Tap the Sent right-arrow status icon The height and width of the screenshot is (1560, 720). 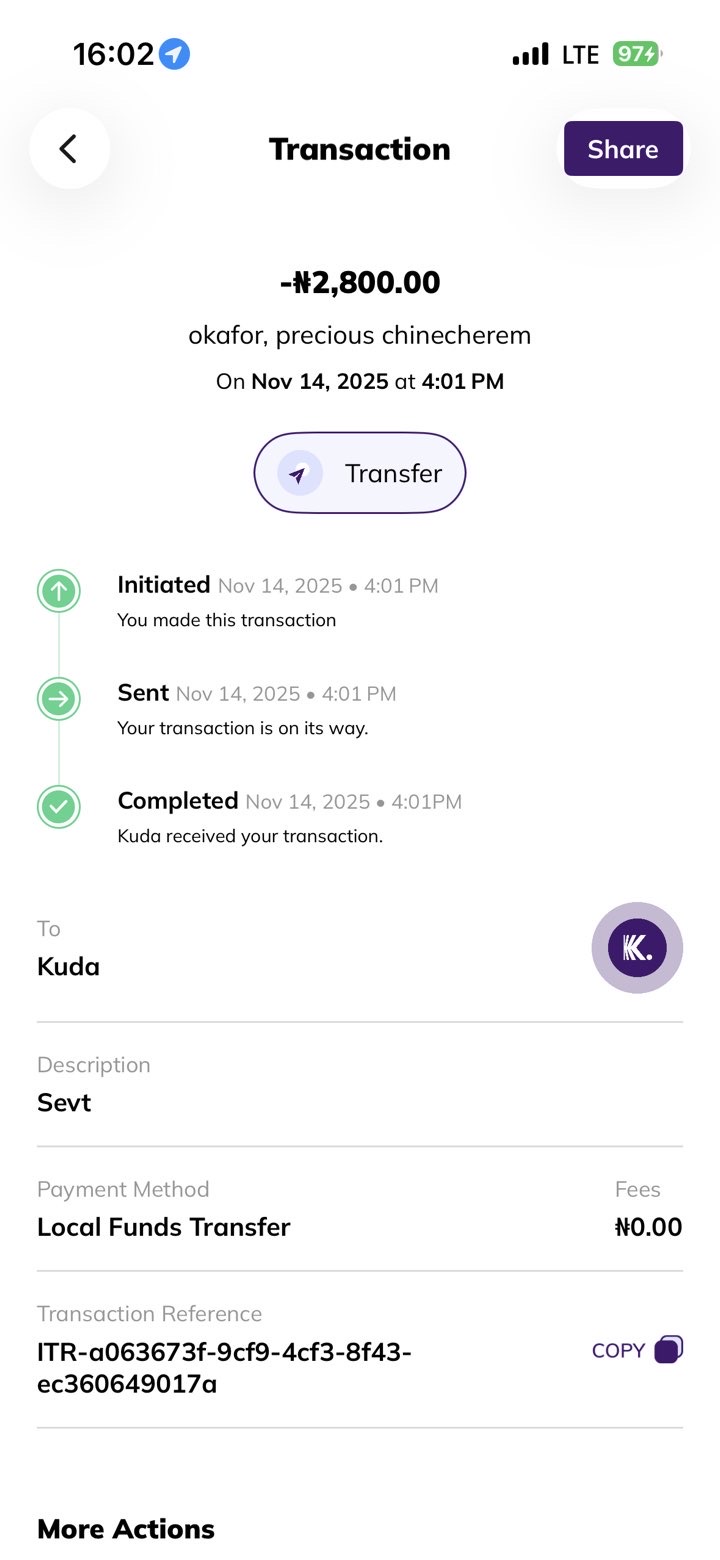[58, 699]
